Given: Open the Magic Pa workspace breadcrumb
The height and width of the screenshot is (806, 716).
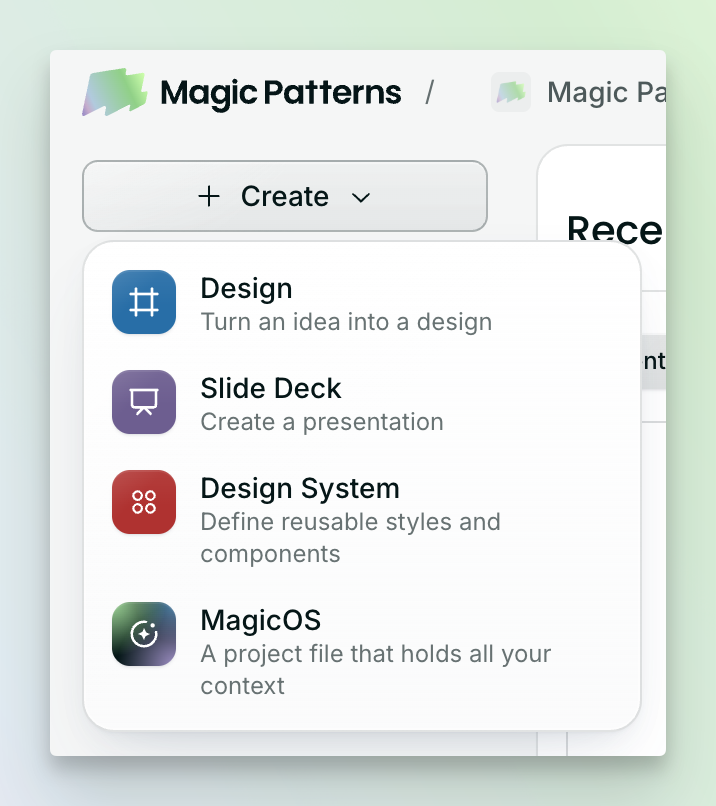Looking at the screenshot, I should coord(578,93).
